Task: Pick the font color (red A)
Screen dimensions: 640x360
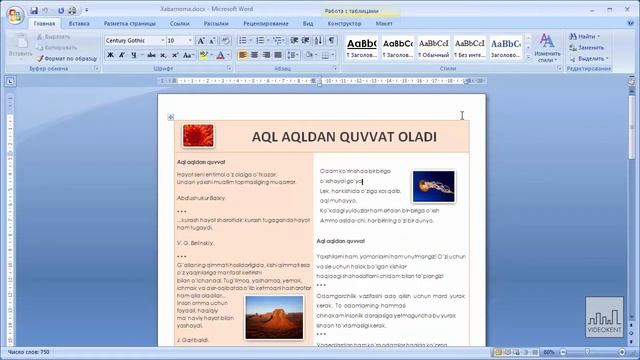Action: [x=220, y=55]
